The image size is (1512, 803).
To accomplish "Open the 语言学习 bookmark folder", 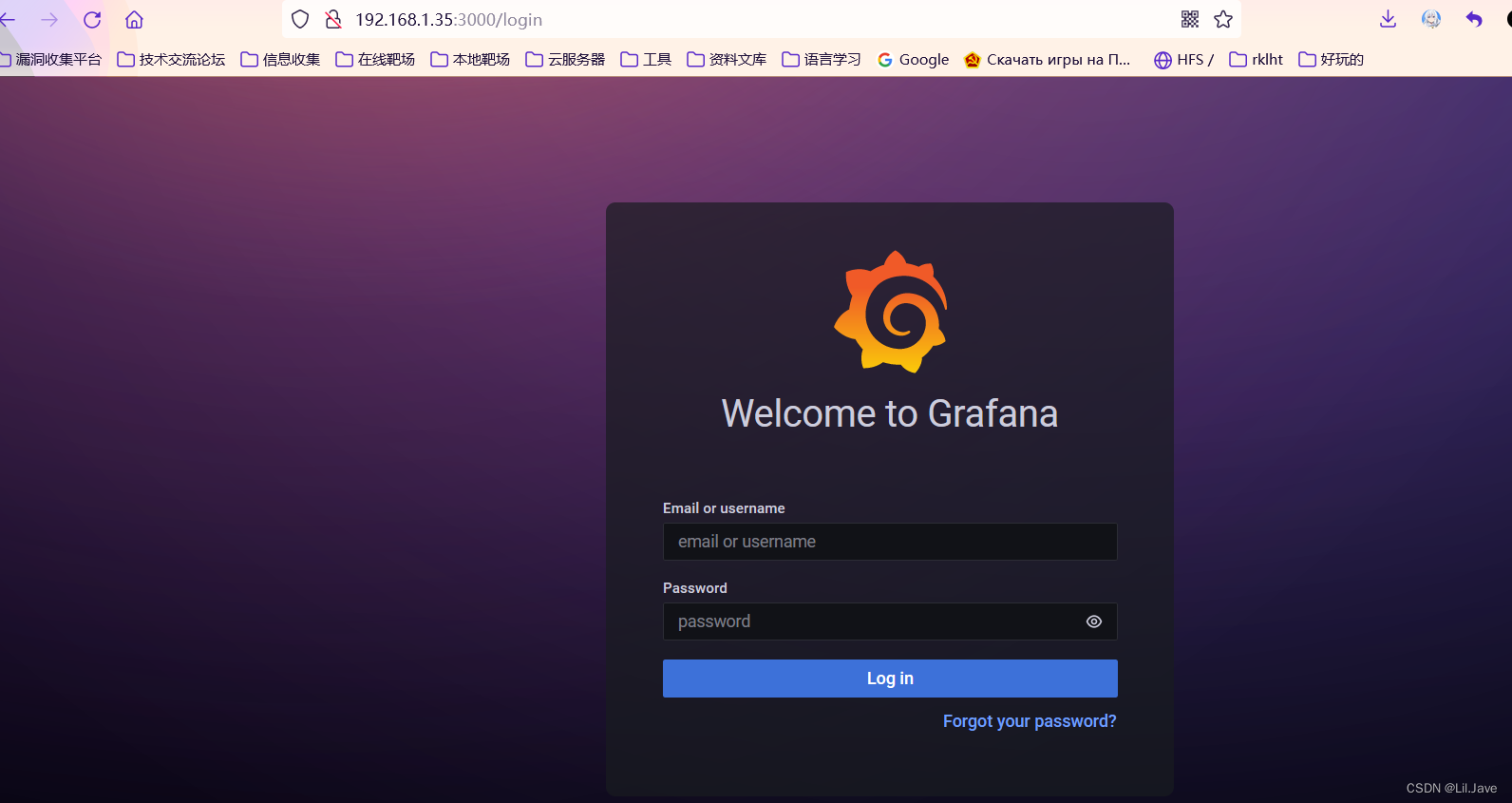I will click(822, 59).
